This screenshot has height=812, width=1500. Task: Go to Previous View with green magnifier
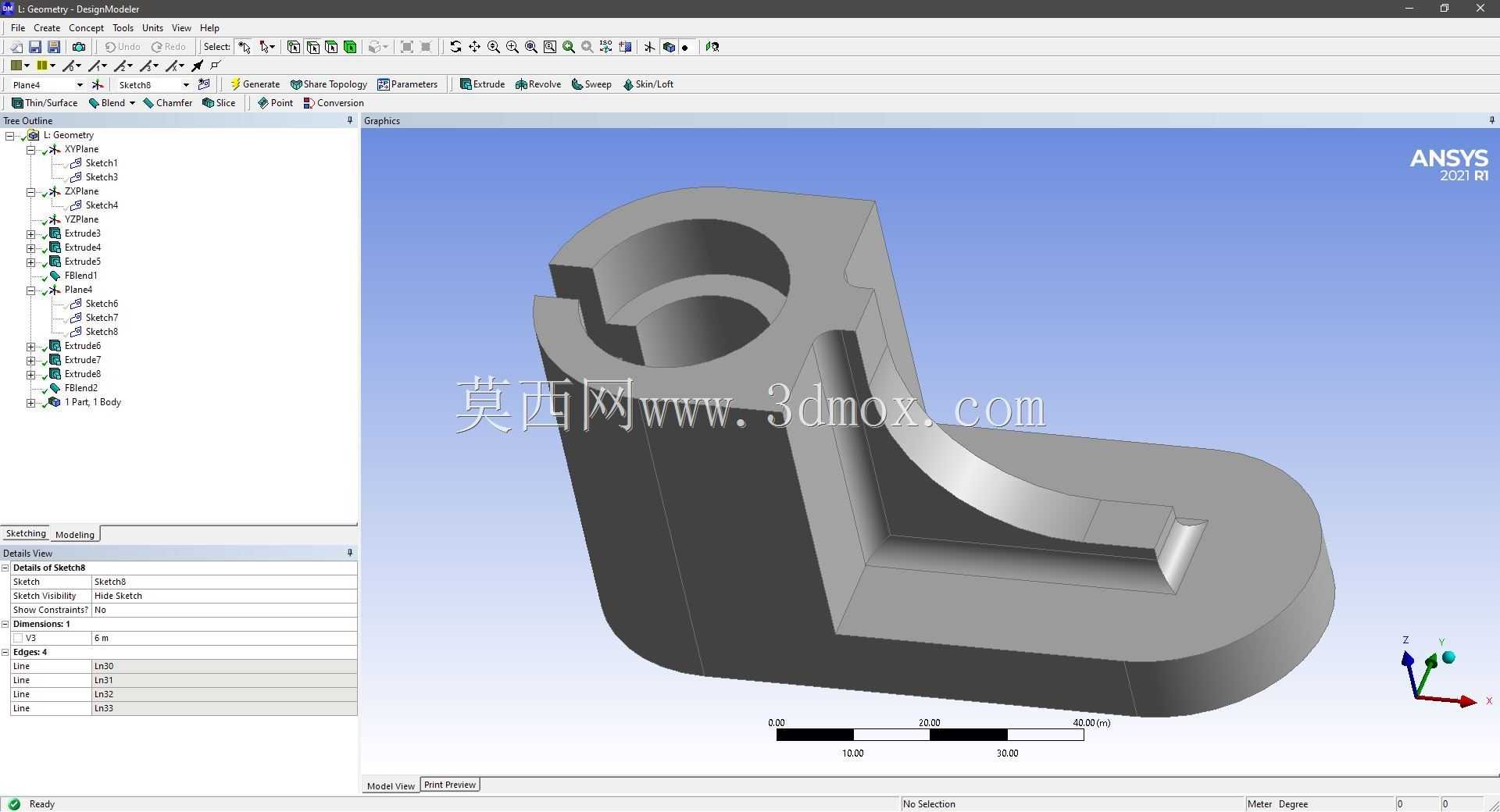568,47
